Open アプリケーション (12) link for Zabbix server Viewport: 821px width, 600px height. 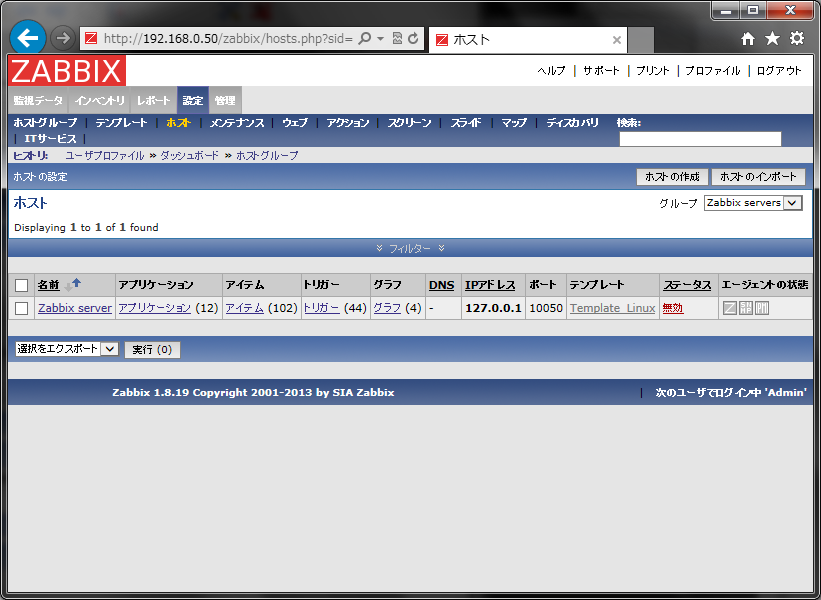click(x=154, y=308)
